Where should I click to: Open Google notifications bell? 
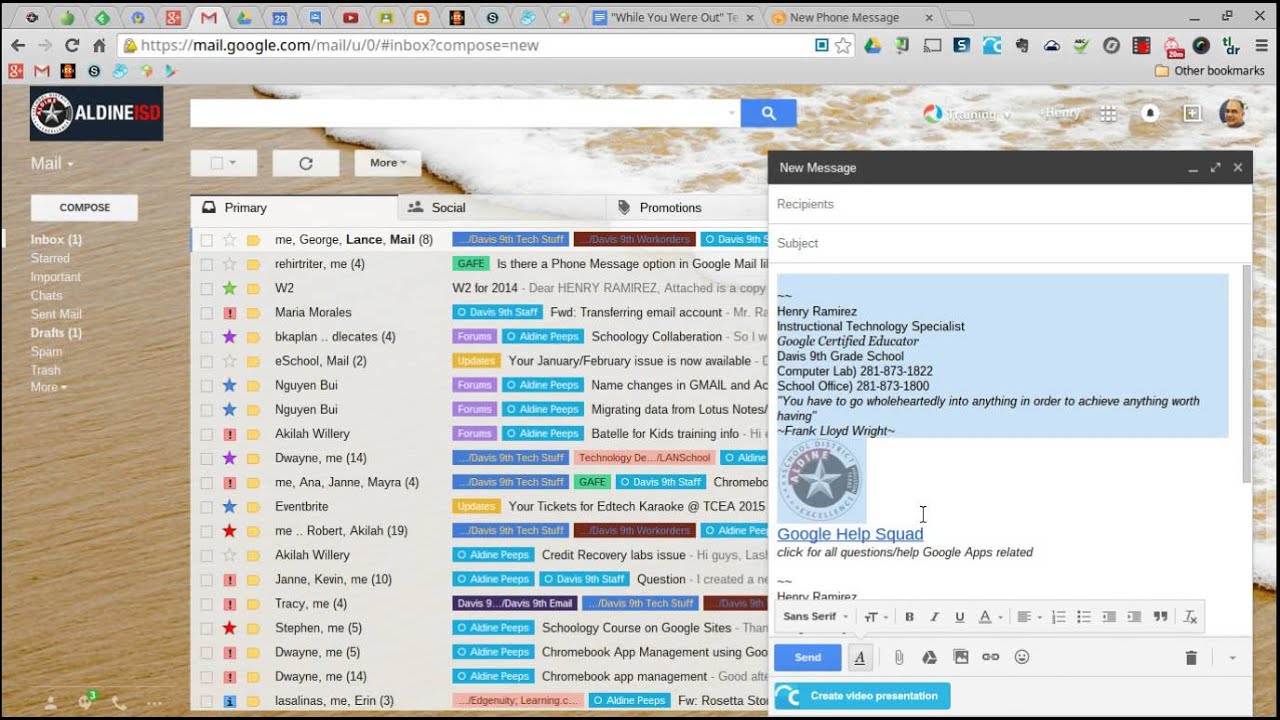pos(1150,113)
